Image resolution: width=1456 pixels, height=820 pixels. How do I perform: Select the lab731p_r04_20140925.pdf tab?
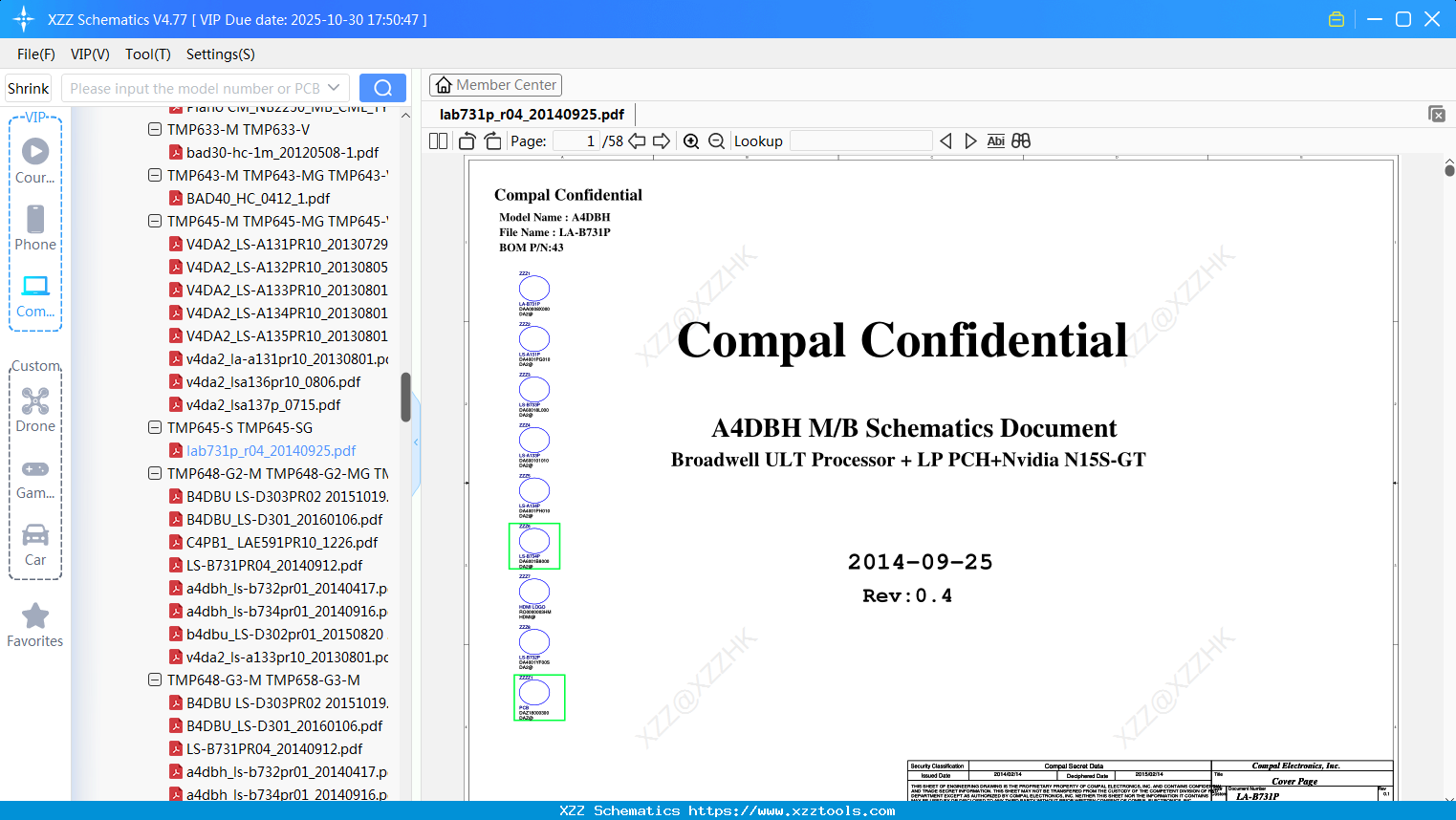click(532, 115)
